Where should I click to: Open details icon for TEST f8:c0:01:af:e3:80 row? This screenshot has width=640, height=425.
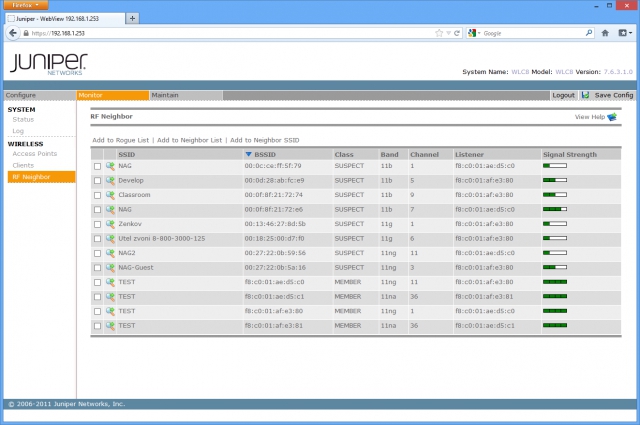pyautogui.click(x=110, y=311)
